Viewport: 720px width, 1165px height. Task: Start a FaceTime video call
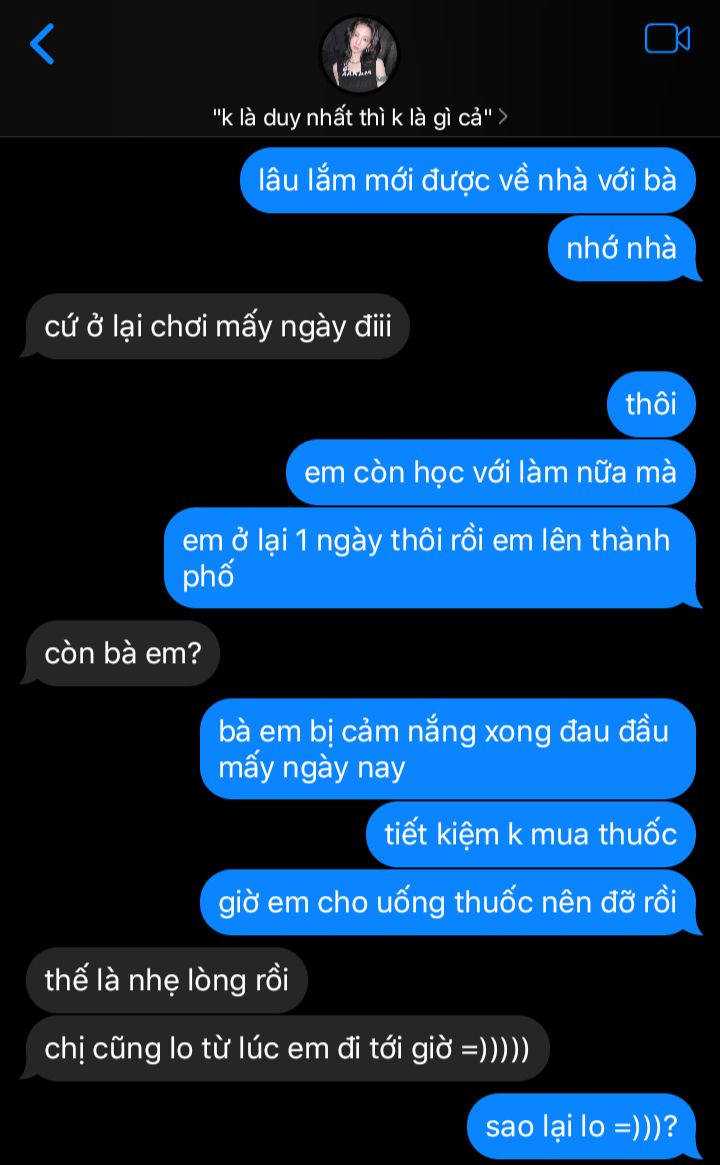coord(667,39)
